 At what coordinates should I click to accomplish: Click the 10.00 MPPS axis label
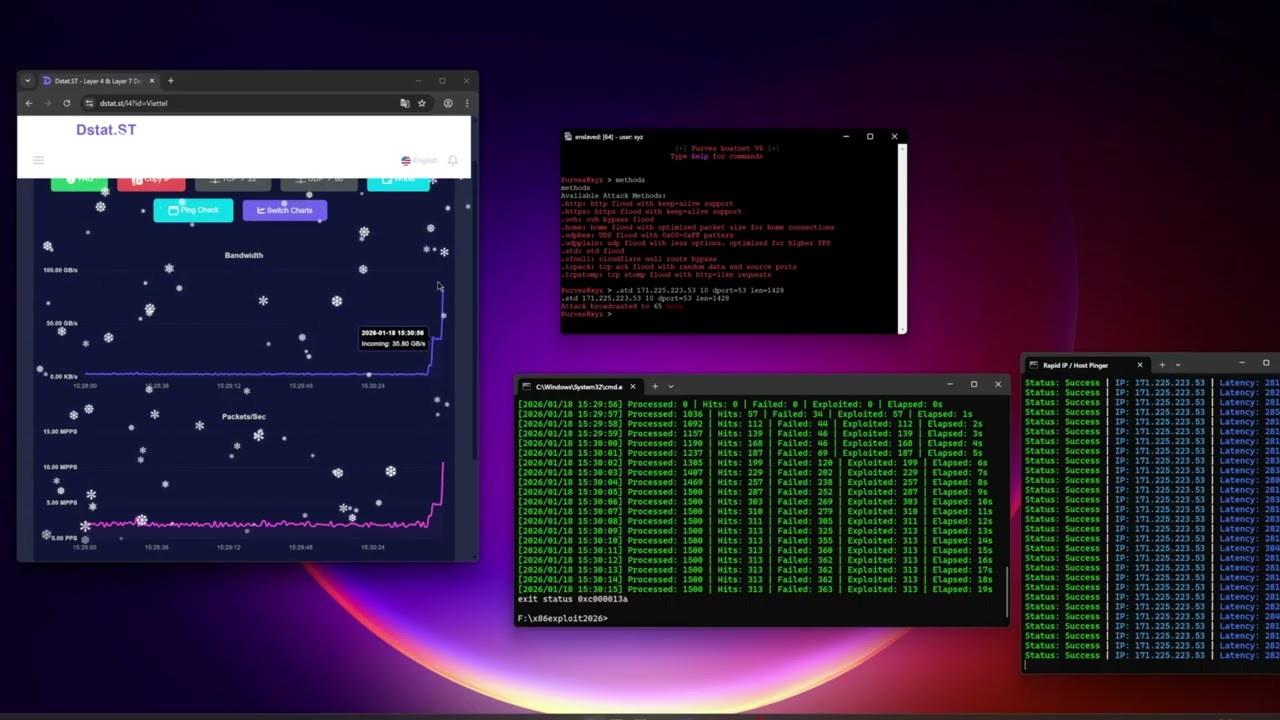pos(60,467)
